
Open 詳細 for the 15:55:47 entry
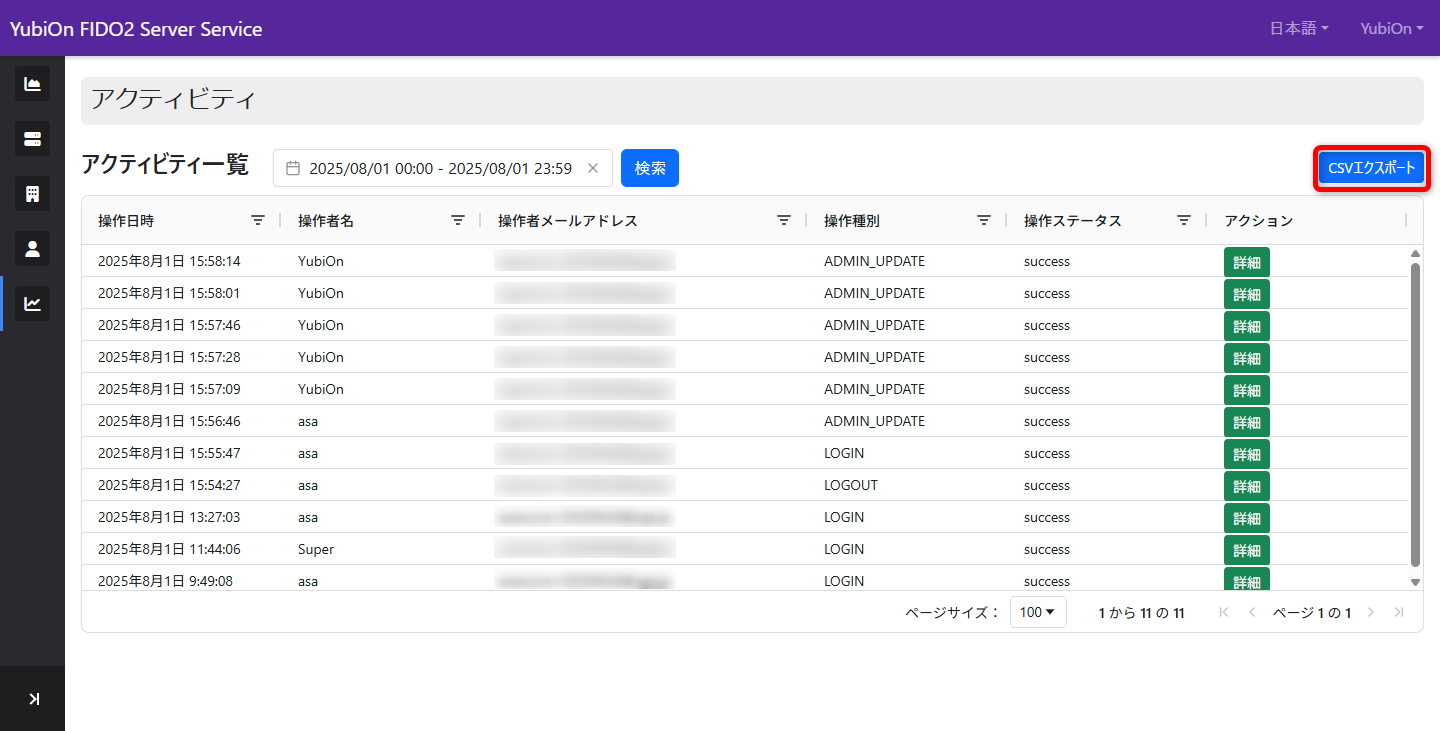[1247, 454]
